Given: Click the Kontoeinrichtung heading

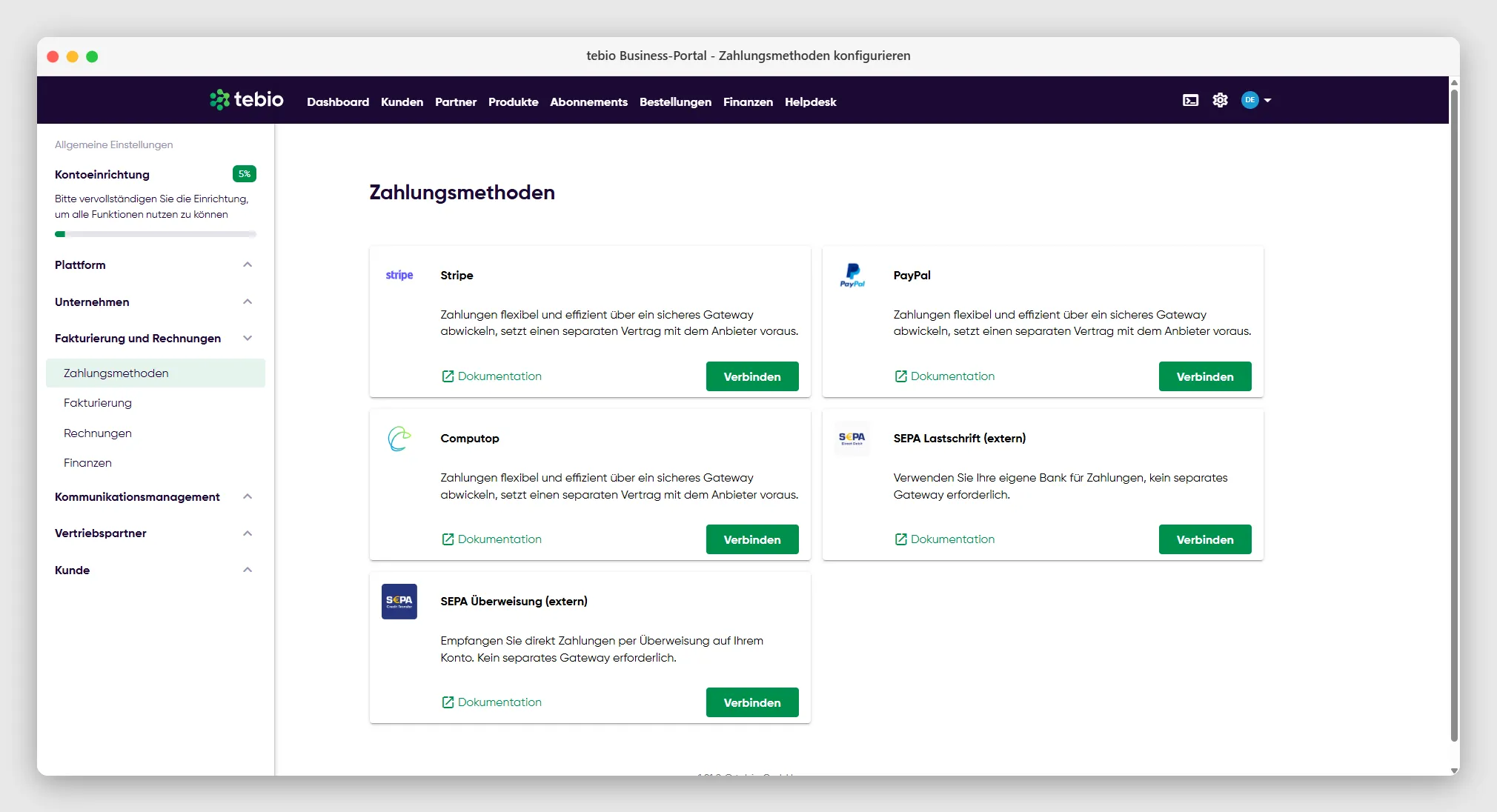Looking at the screenshot, I should point(102,174).
